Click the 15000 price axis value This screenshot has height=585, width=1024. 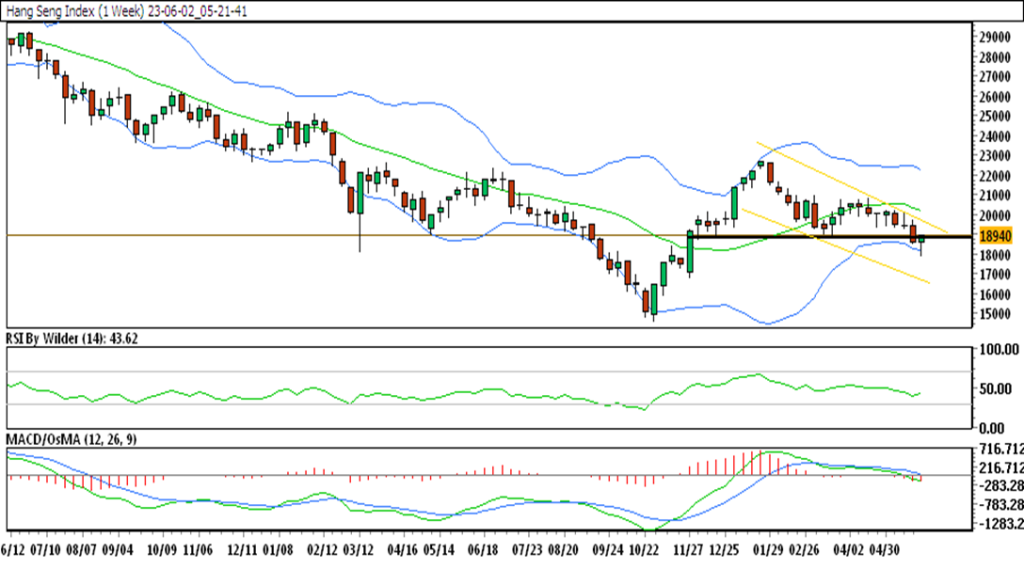[x=995, y=314]
